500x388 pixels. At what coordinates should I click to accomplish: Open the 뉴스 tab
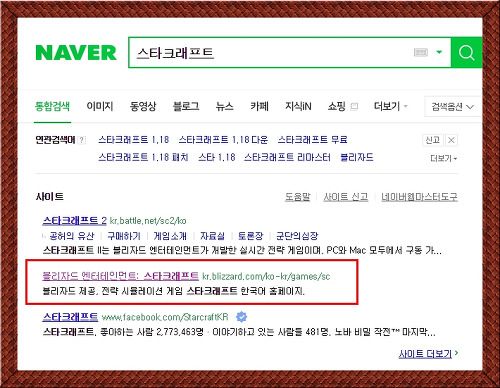(224, 106)
